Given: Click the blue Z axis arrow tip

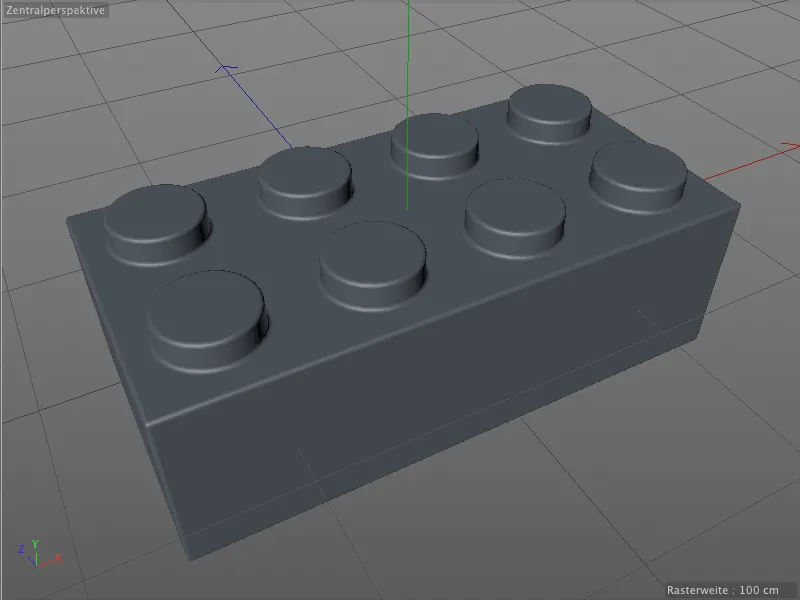Looking at the screenshot, I should tap(226, 68).
